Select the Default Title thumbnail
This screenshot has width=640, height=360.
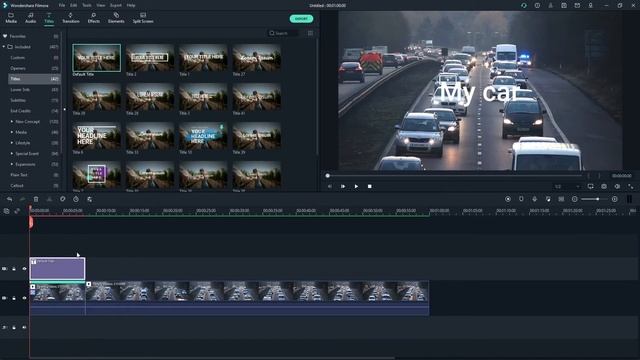[x=97, y=58]
